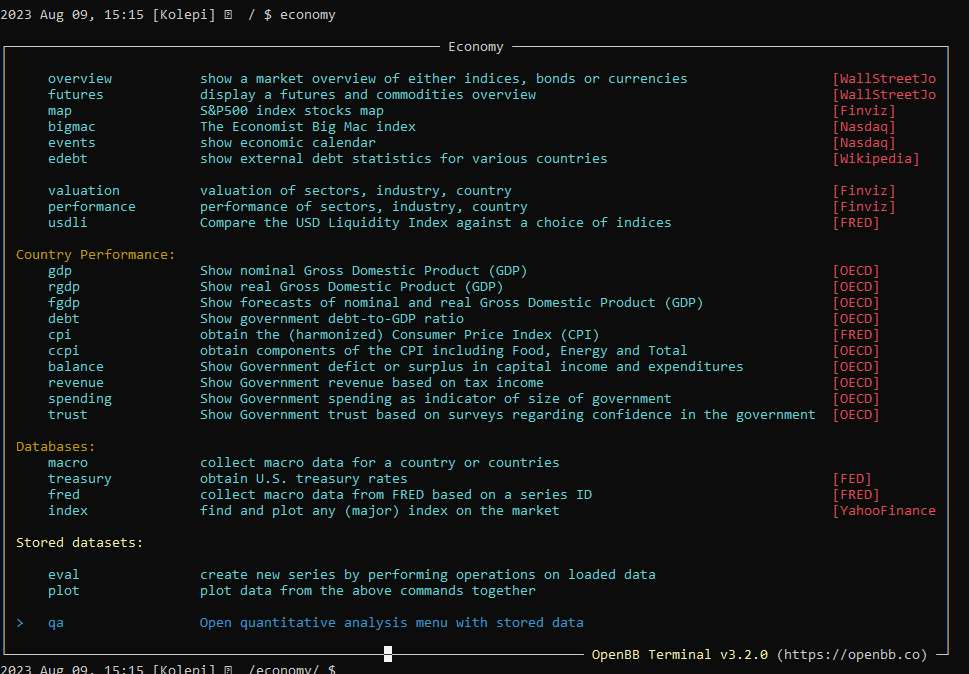Click the 'fred' database command
The width and height of the screenshot is (969, 674).
(x=64, y=495)
